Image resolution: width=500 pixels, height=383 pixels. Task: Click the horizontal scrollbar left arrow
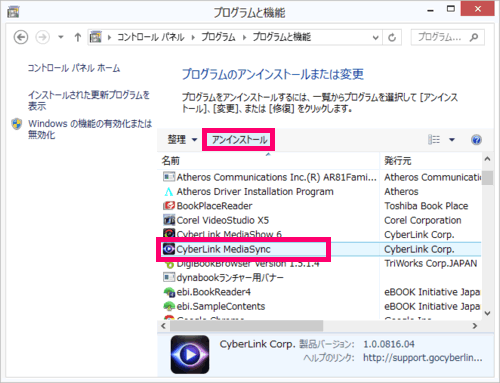163,326
